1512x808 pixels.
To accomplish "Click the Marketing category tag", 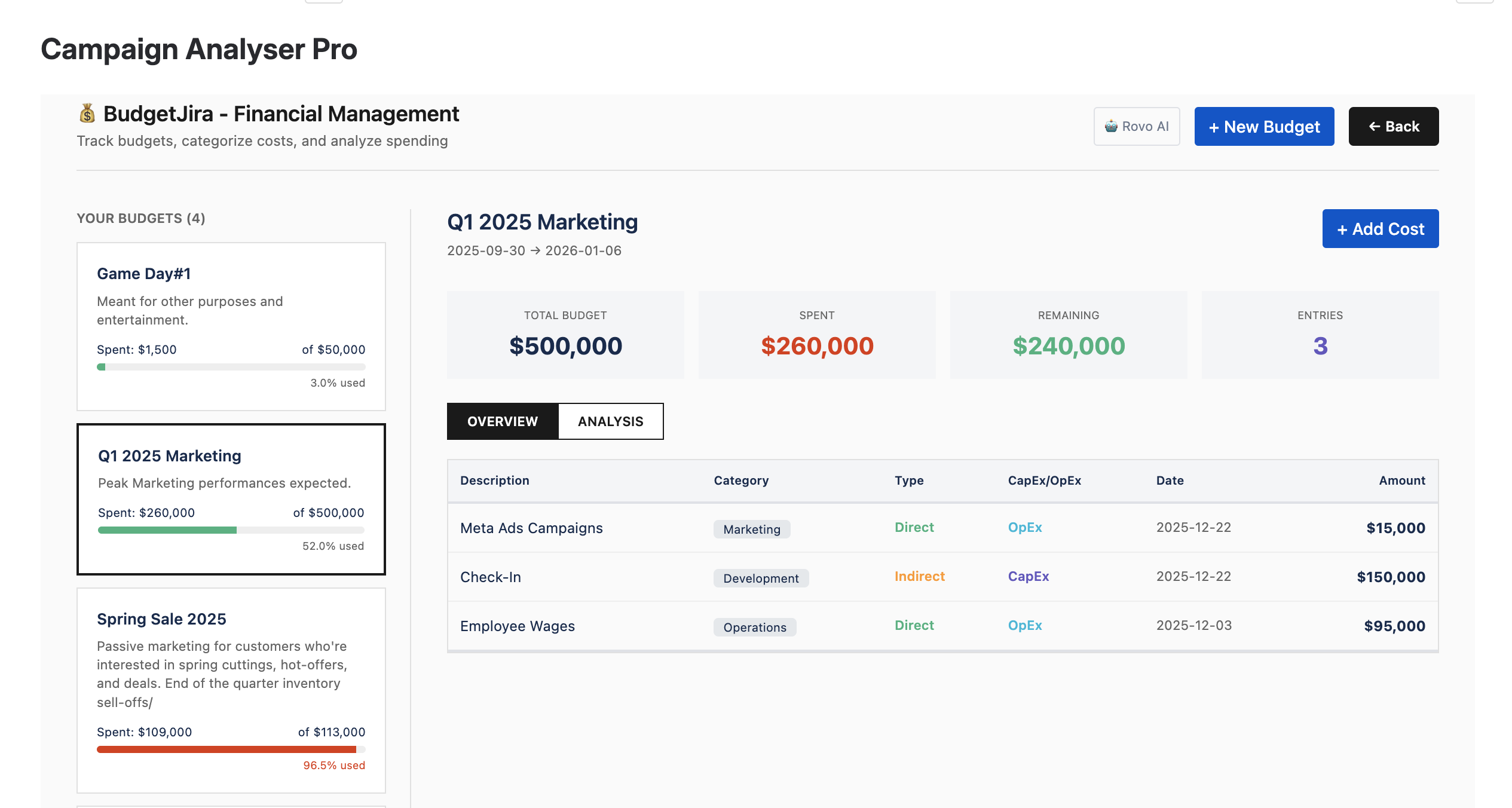I will [x=751, y=530].
